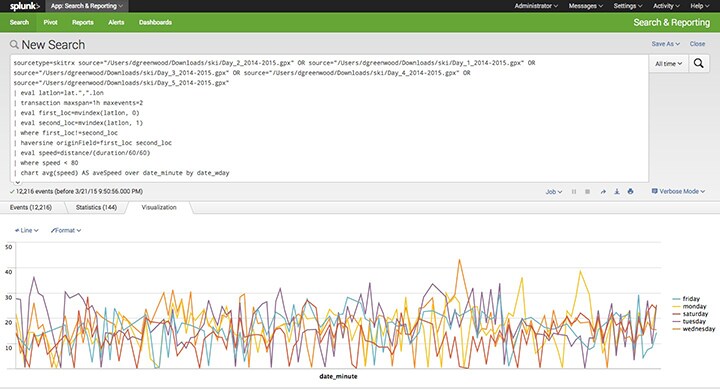
Task: Stop the search job
Action: point(587,192)
